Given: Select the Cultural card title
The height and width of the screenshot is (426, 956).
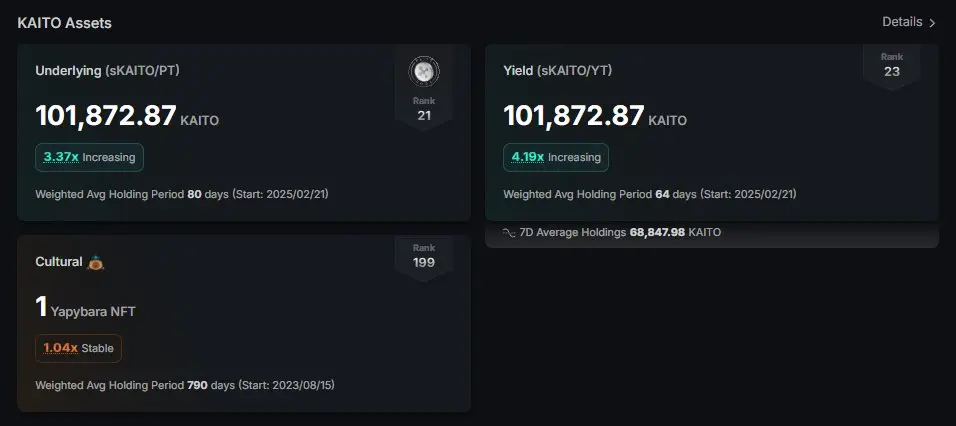Looking at the screenshot, I should tap(60, 262).
